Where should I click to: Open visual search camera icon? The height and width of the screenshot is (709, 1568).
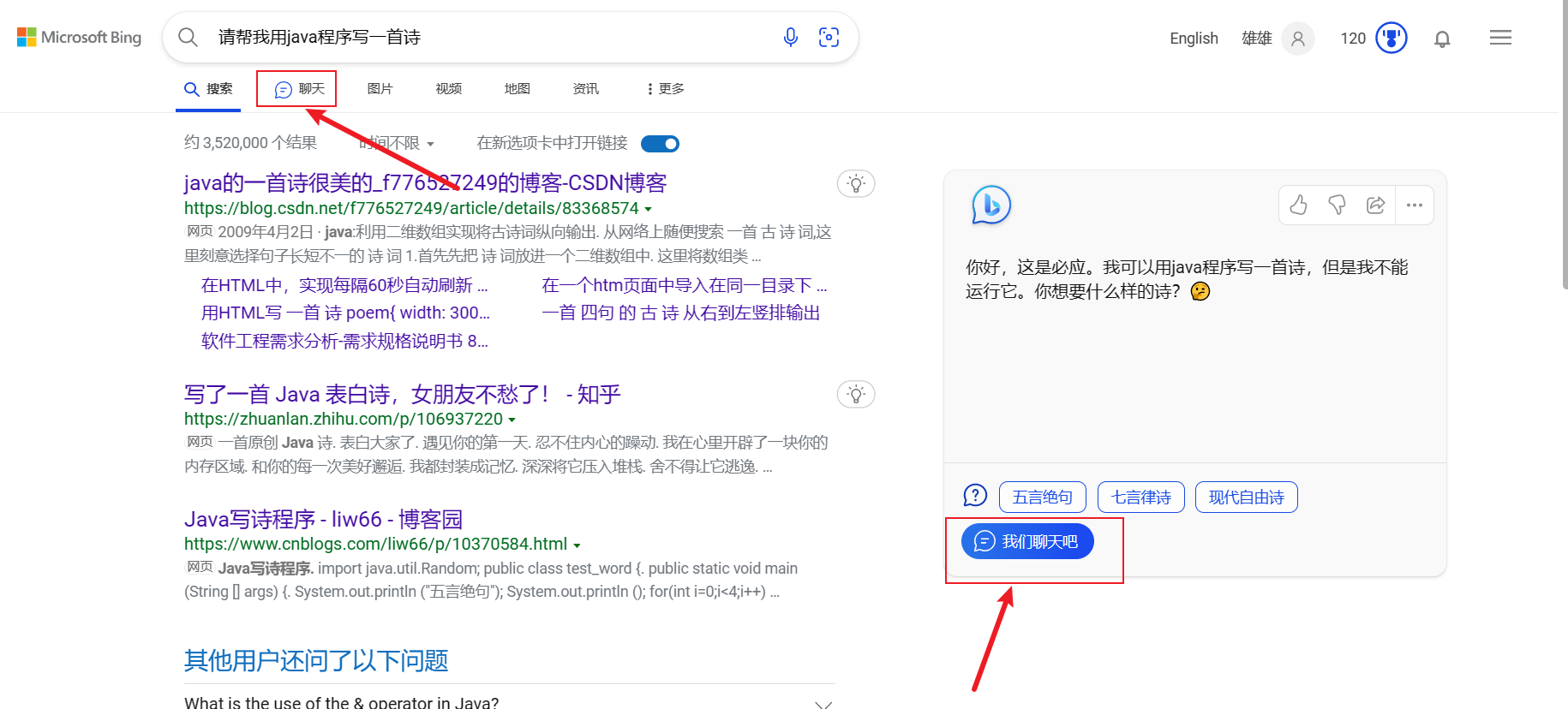(829, 37)
